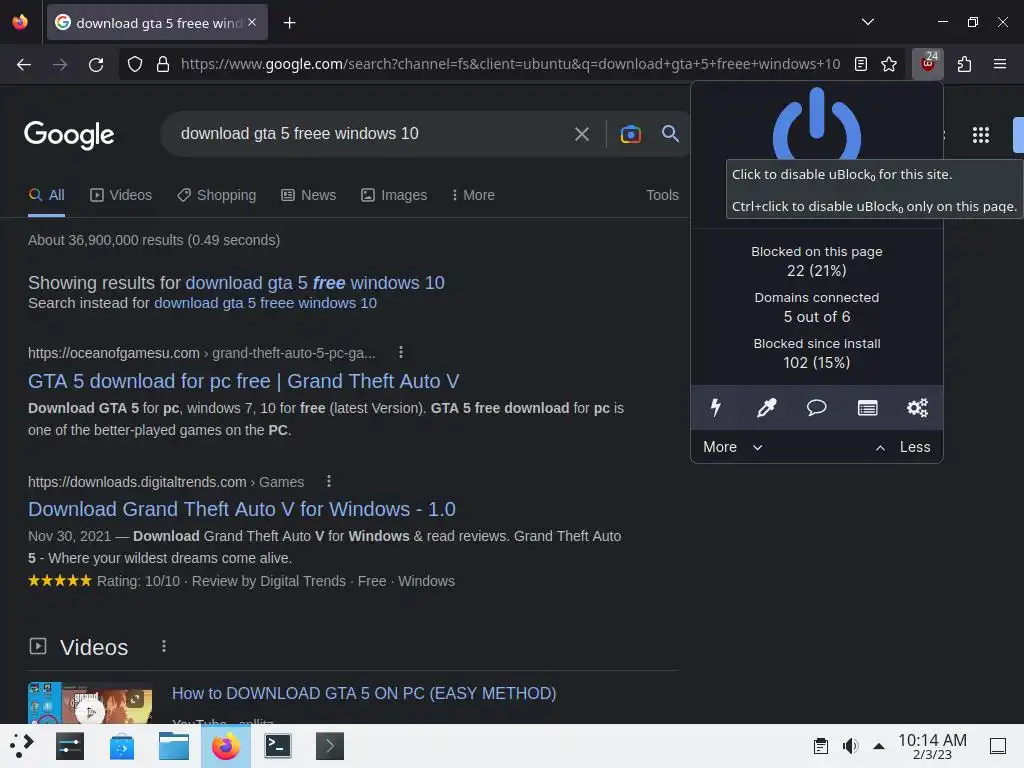Switch to the Shopping tab

pyautogui.click(x=216, y=195)
